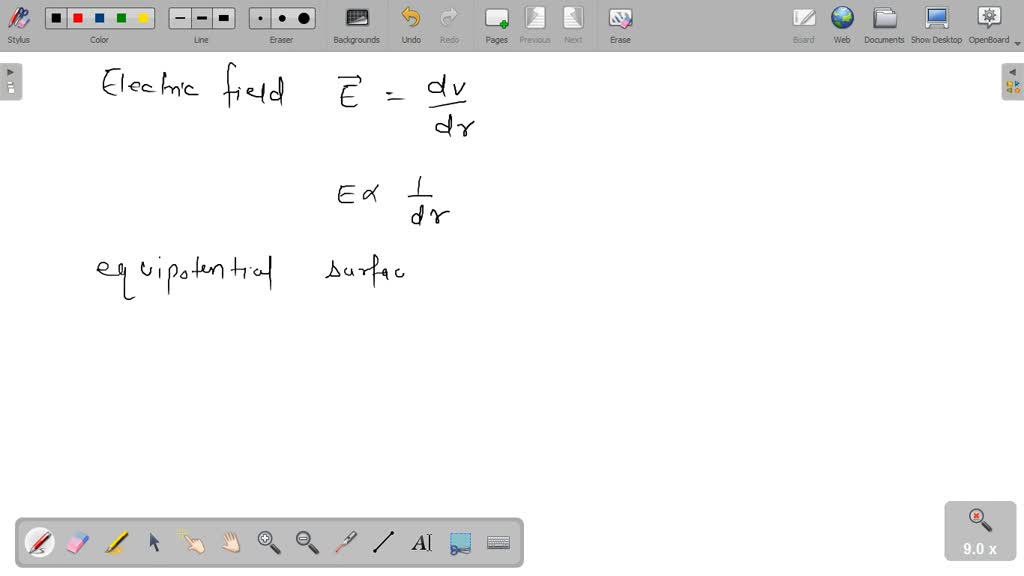The height and width of the screenshot is (576, 1024).
Task: Expand the left side panel
Action: [10, 71]
